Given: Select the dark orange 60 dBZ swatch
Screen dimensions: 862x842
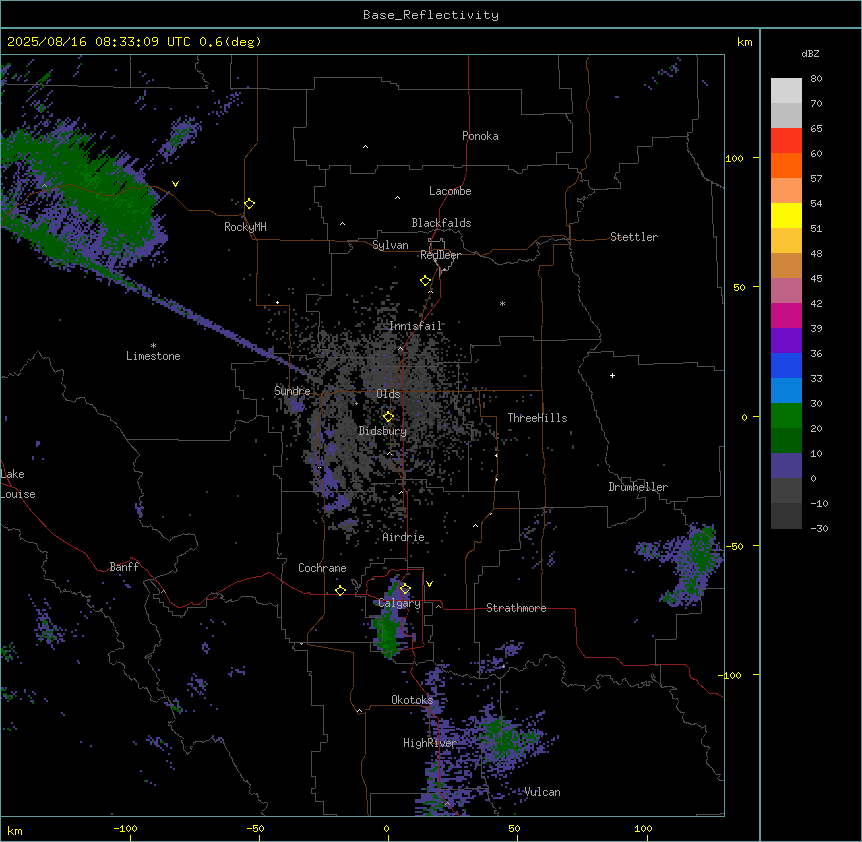Looking at the screenshot, I should tap(786, 165).
